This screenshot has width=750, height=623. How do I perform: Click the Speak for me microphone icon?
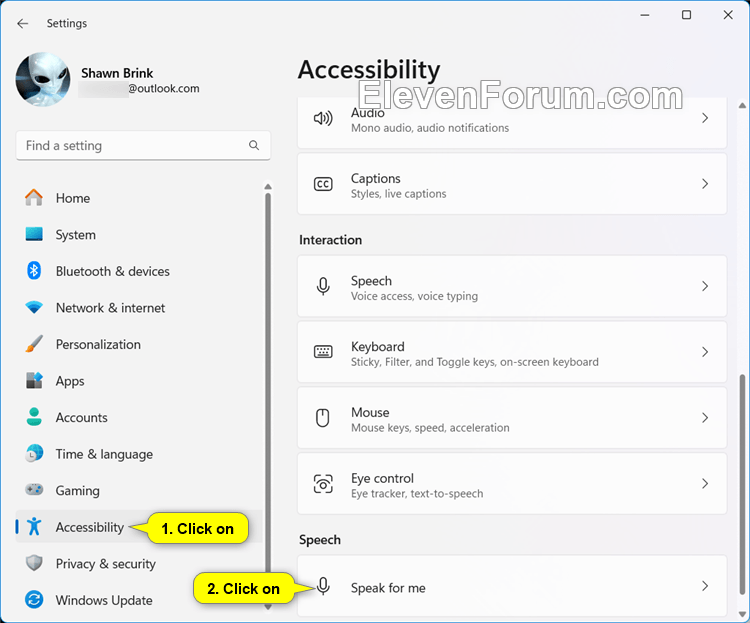[x=323, y=586]
